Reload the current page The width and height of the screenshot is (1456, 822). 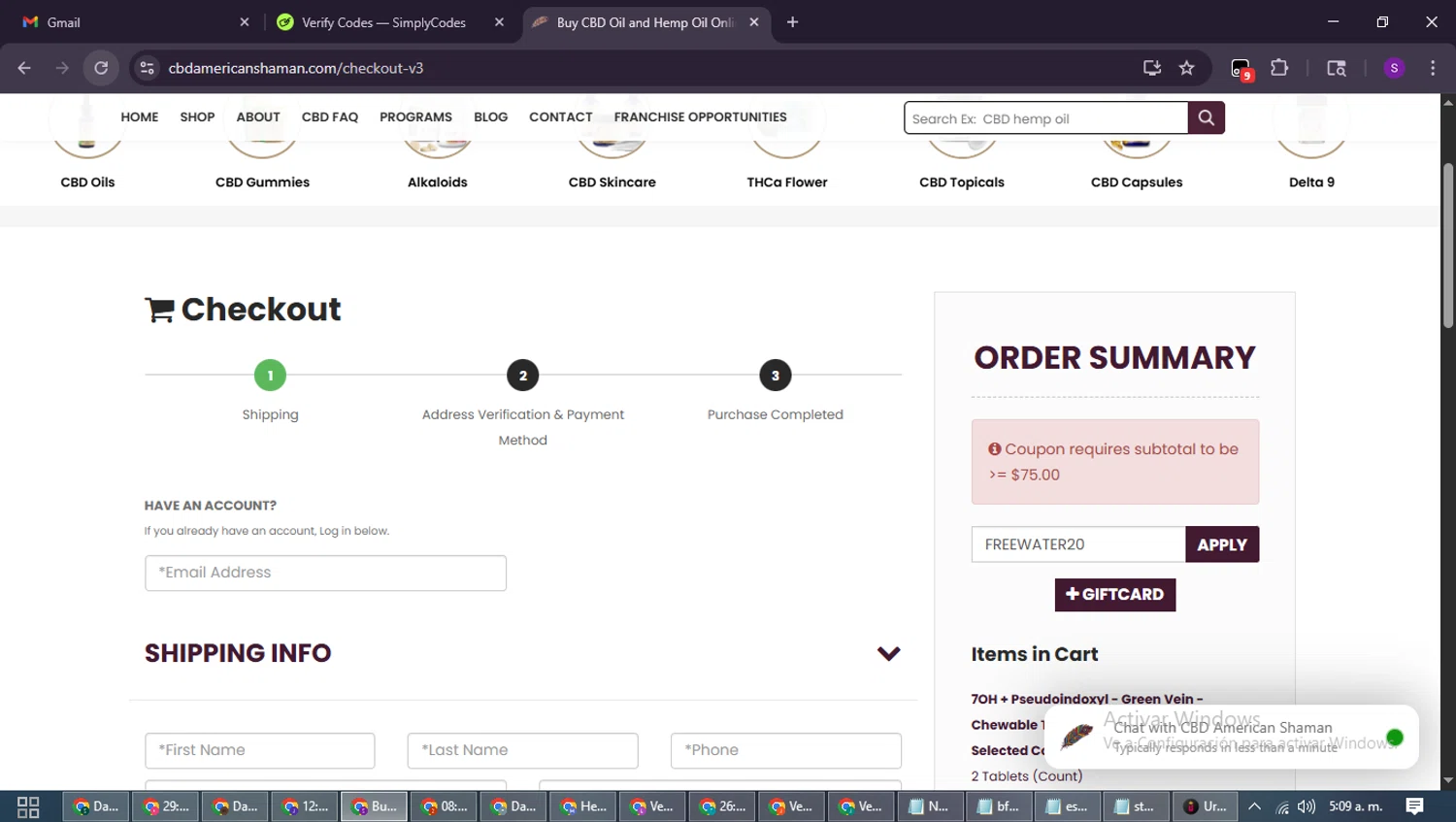pos(101,68)
